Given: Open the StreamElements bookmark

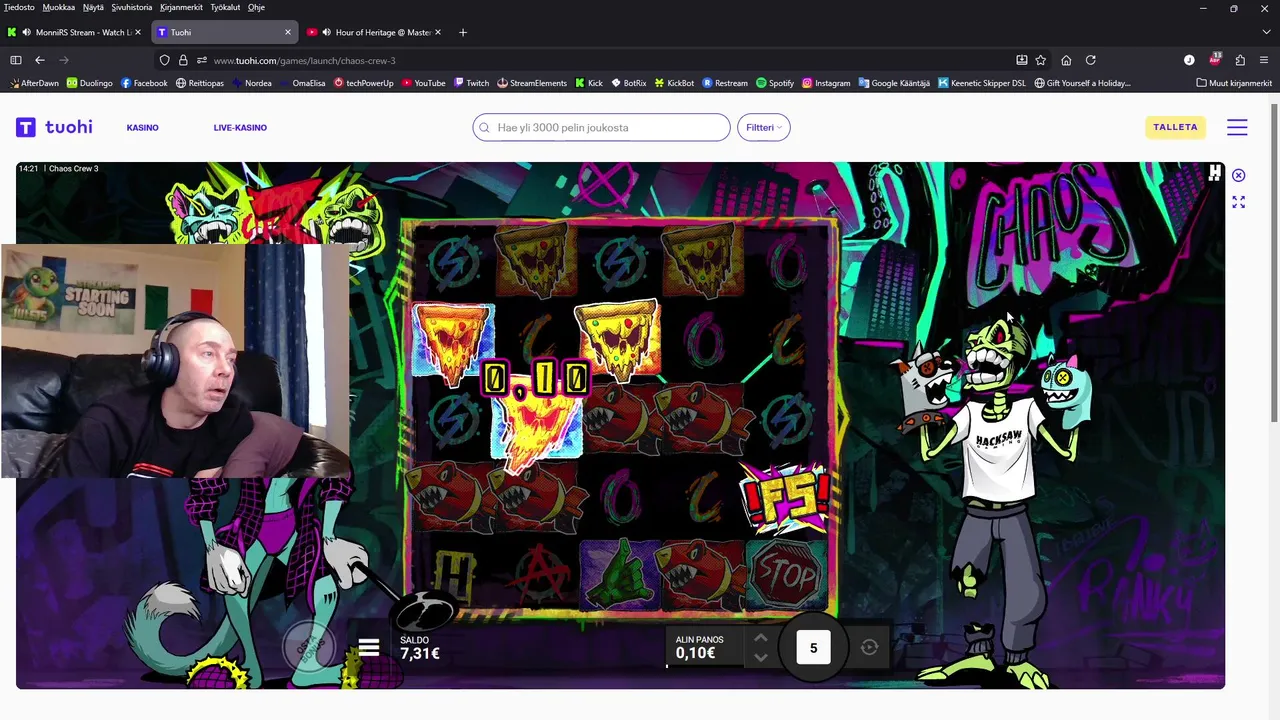Looking at the screenshot, I should click(531, 83).
